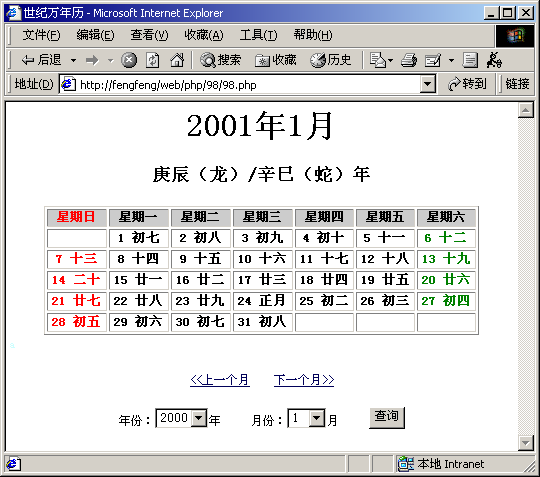
Task: Go to the Home page icon
Action: click(177, 60)
